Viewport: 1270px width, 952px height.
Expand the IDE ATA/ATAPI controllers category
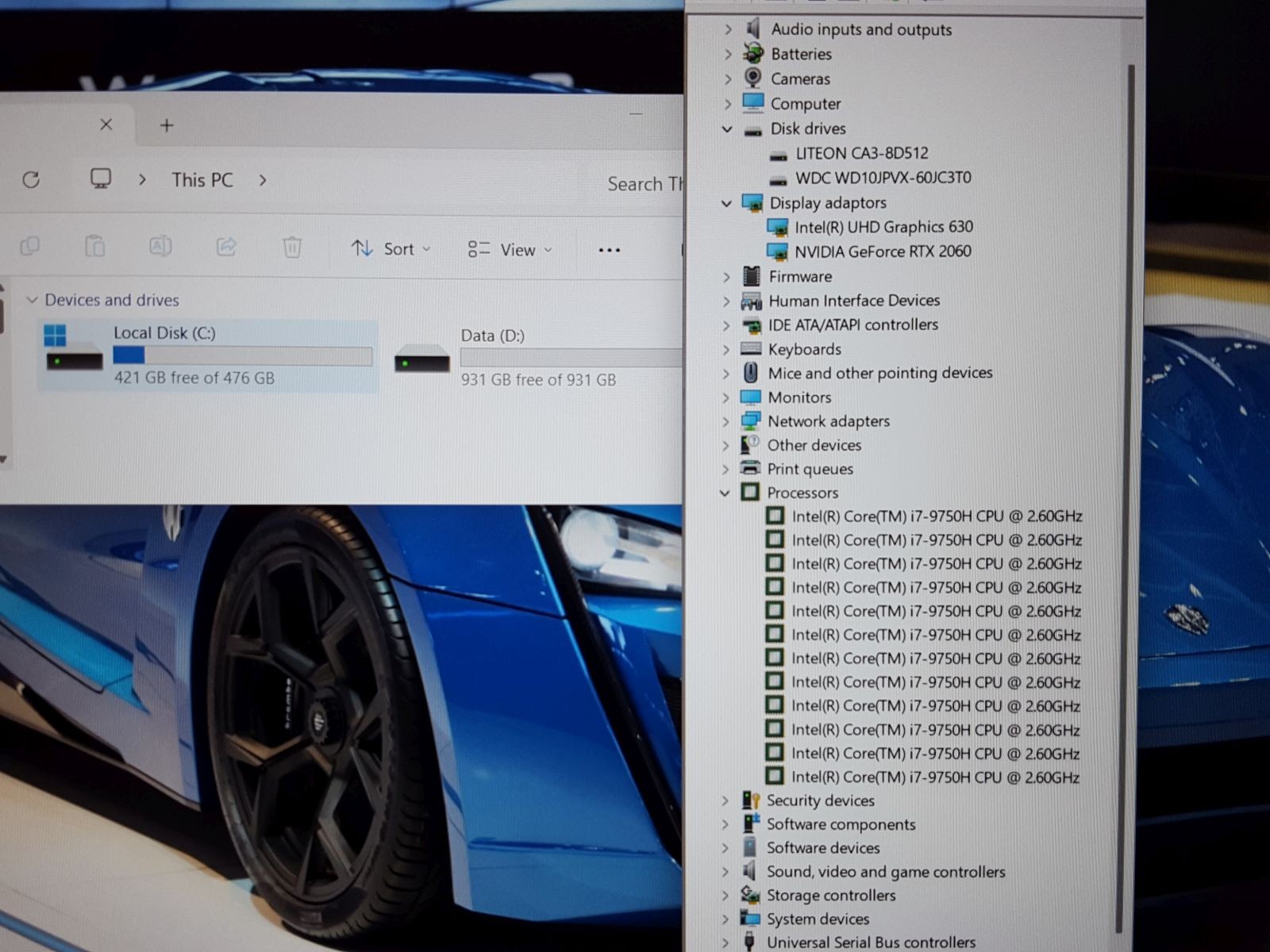(726, 325)
